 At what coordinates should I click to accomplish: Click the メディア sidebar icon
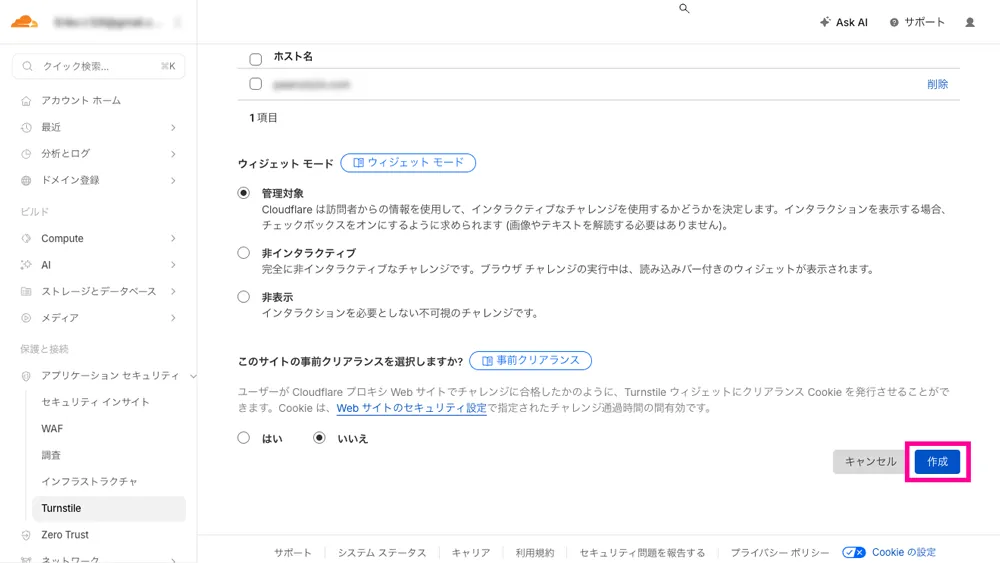[x=26, y=318]
